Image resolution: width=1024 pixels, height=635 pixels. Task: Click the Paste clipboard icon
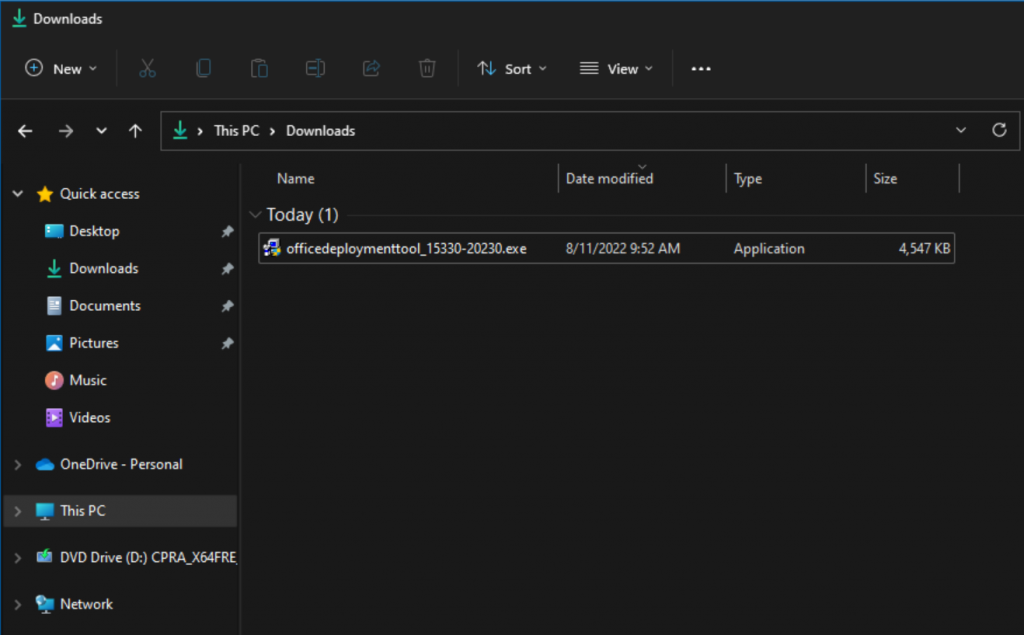click(259, 69)
